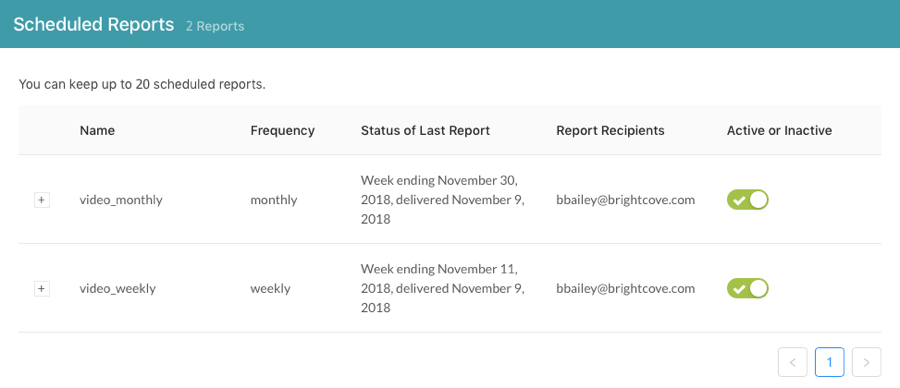This screenshot has height=388, width=900.
Task: Click the video_monthly report name
Action: click(121, 200)
